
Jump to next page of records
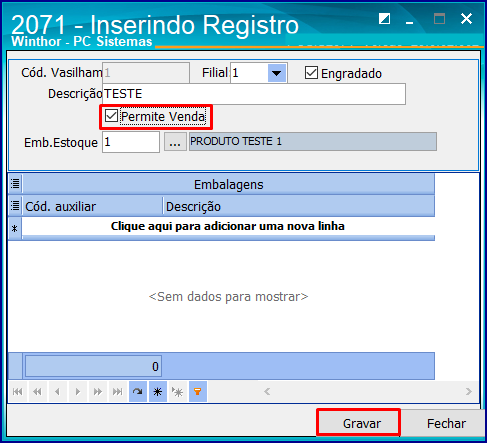pos(98,391)
